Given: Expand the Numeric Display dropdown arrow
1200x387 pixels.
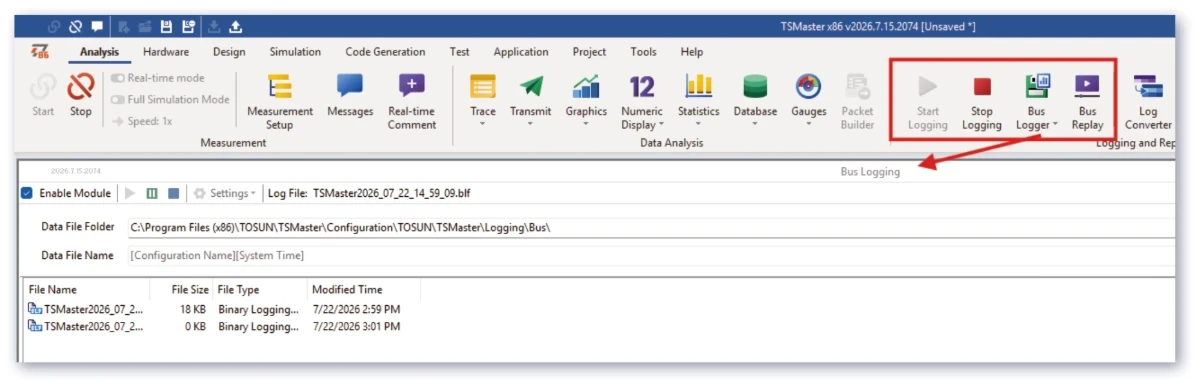Looking at the screenshot, I should tap(662, 125).
